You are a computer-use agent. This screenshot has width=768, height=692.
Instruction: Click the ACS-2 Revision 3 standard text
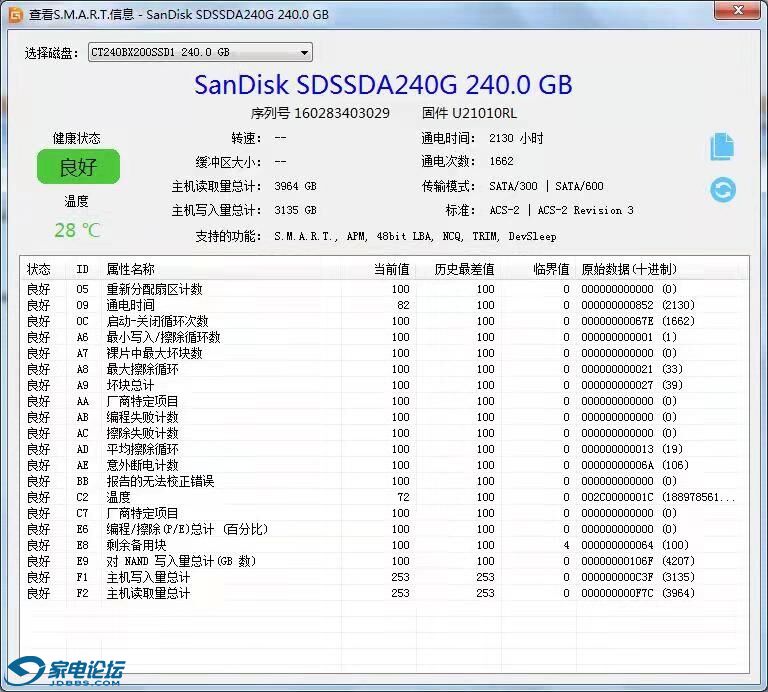coord(585,210)
